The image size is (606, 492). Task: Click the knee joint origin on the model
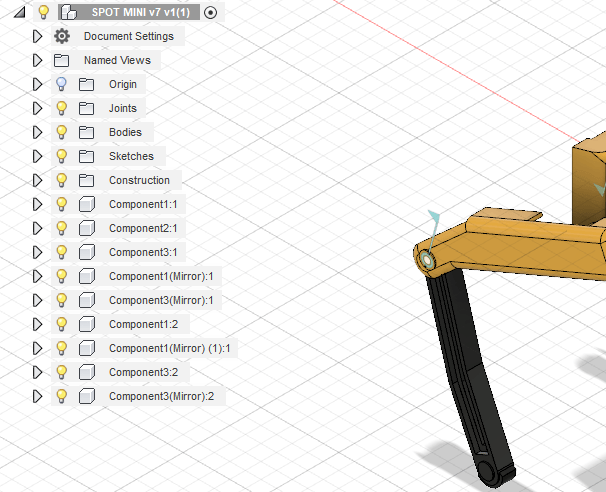click(427, 260)
